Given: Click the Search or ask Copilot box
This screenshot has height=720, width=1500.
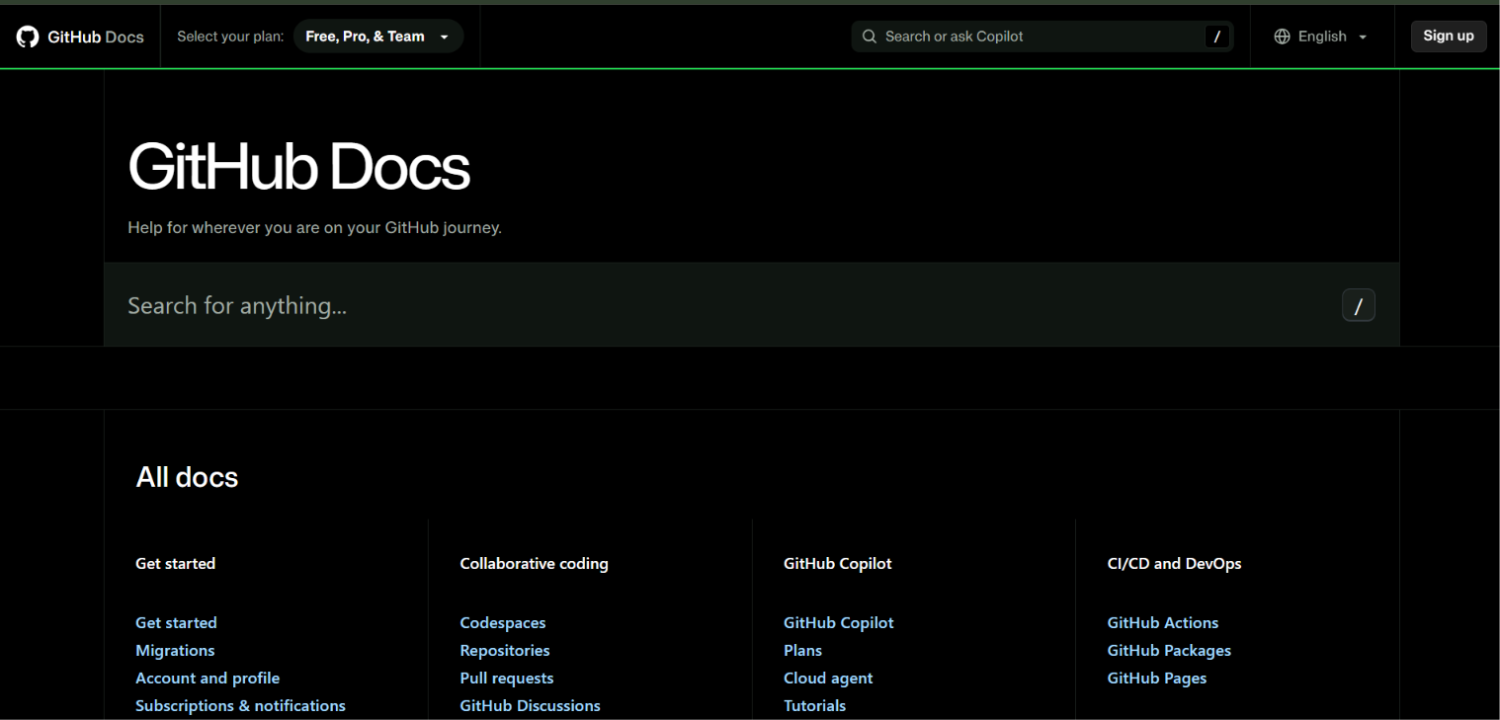Looking at the screenshot, I should pos(1042,37).
